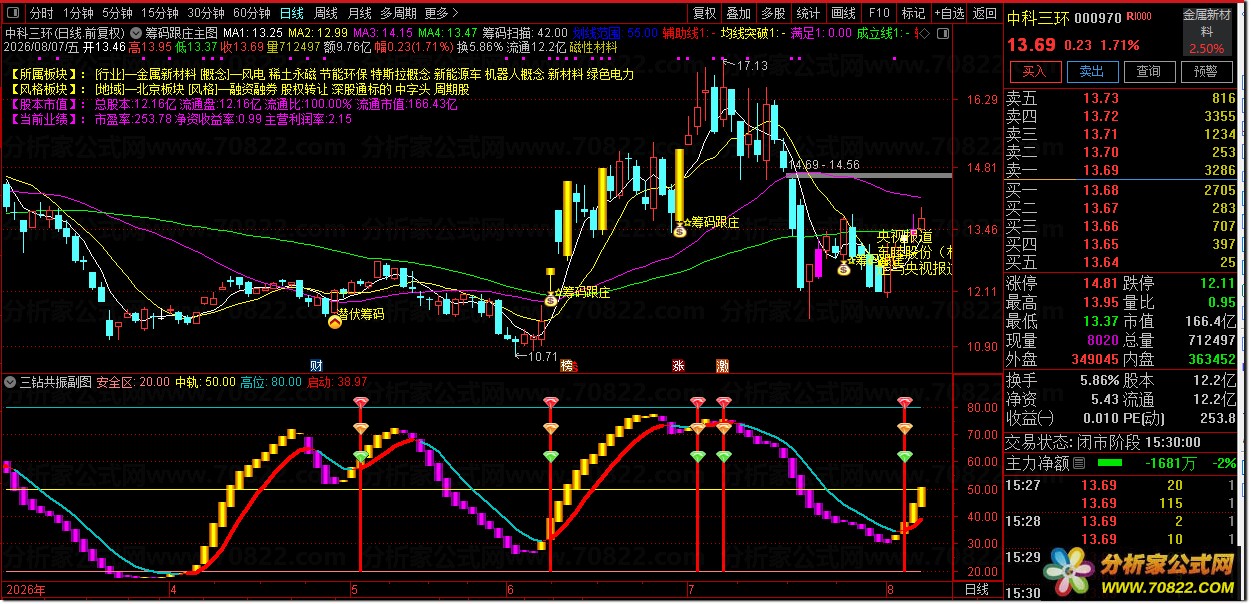Add stock via +自选 button
Screen dimensions: 1251x604
tap(949, 14)
